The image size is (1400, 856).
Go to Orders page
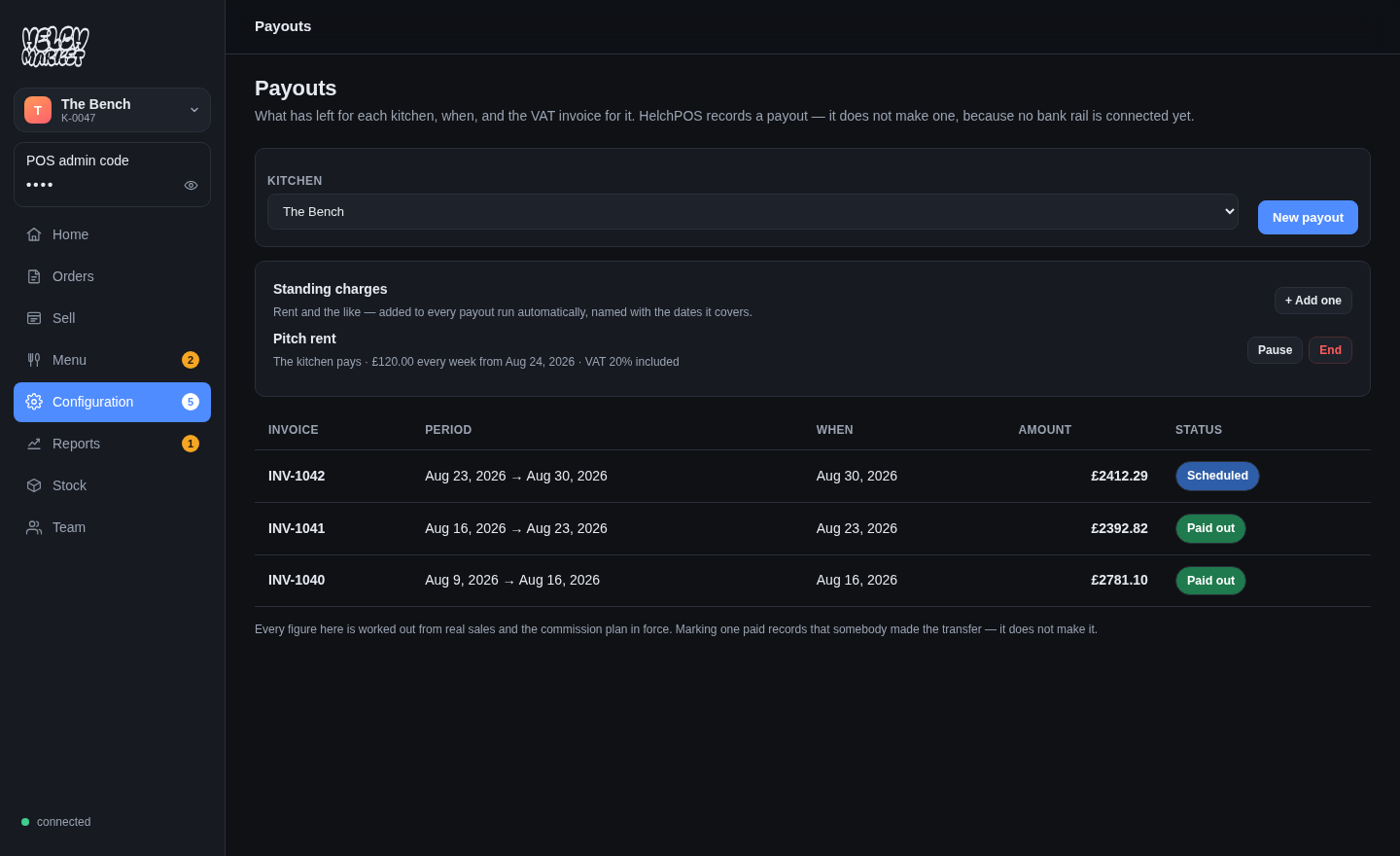(112, 276)
